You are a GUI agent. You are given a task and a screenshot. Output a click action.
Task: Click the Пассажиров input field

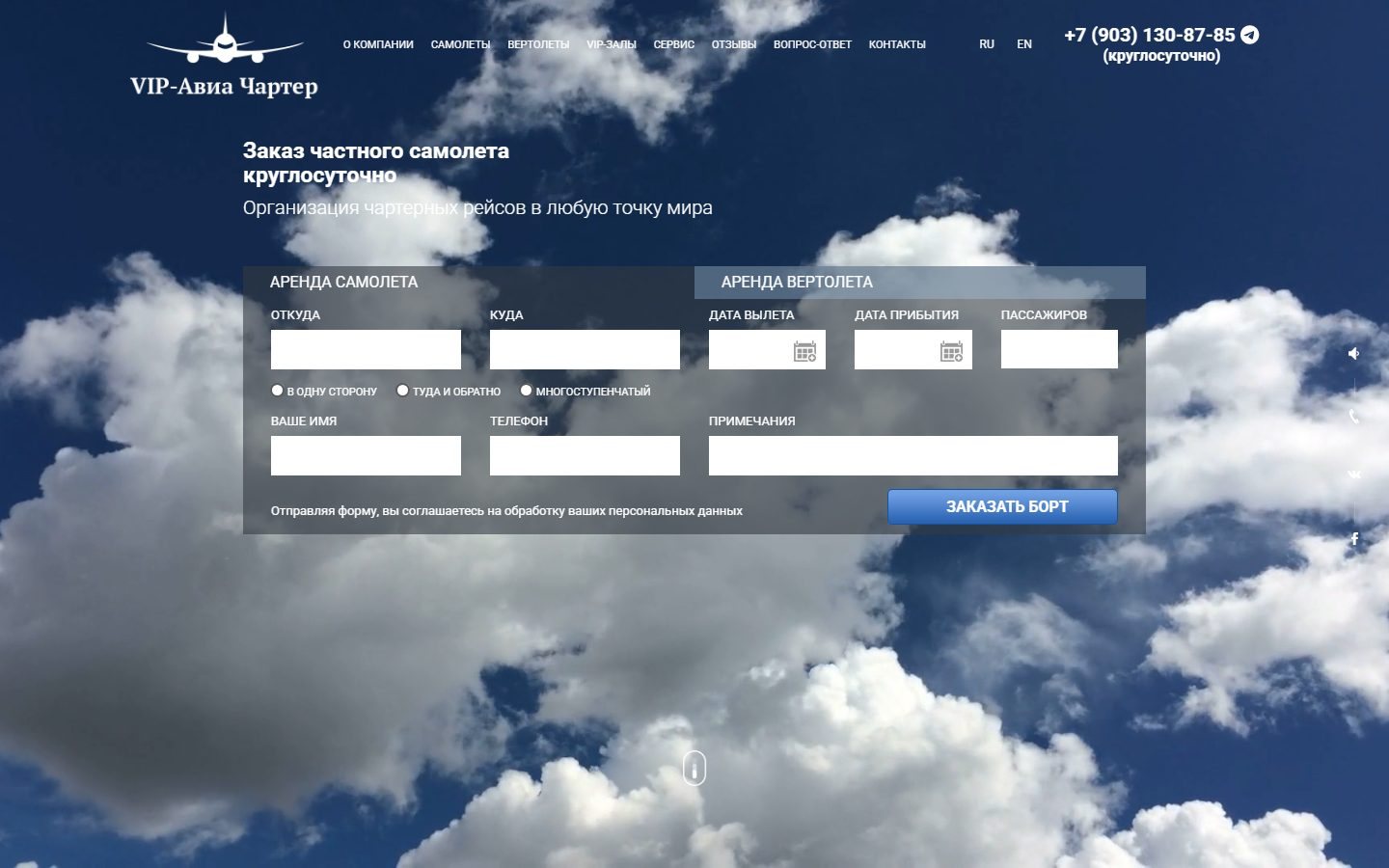point(1059,349)
